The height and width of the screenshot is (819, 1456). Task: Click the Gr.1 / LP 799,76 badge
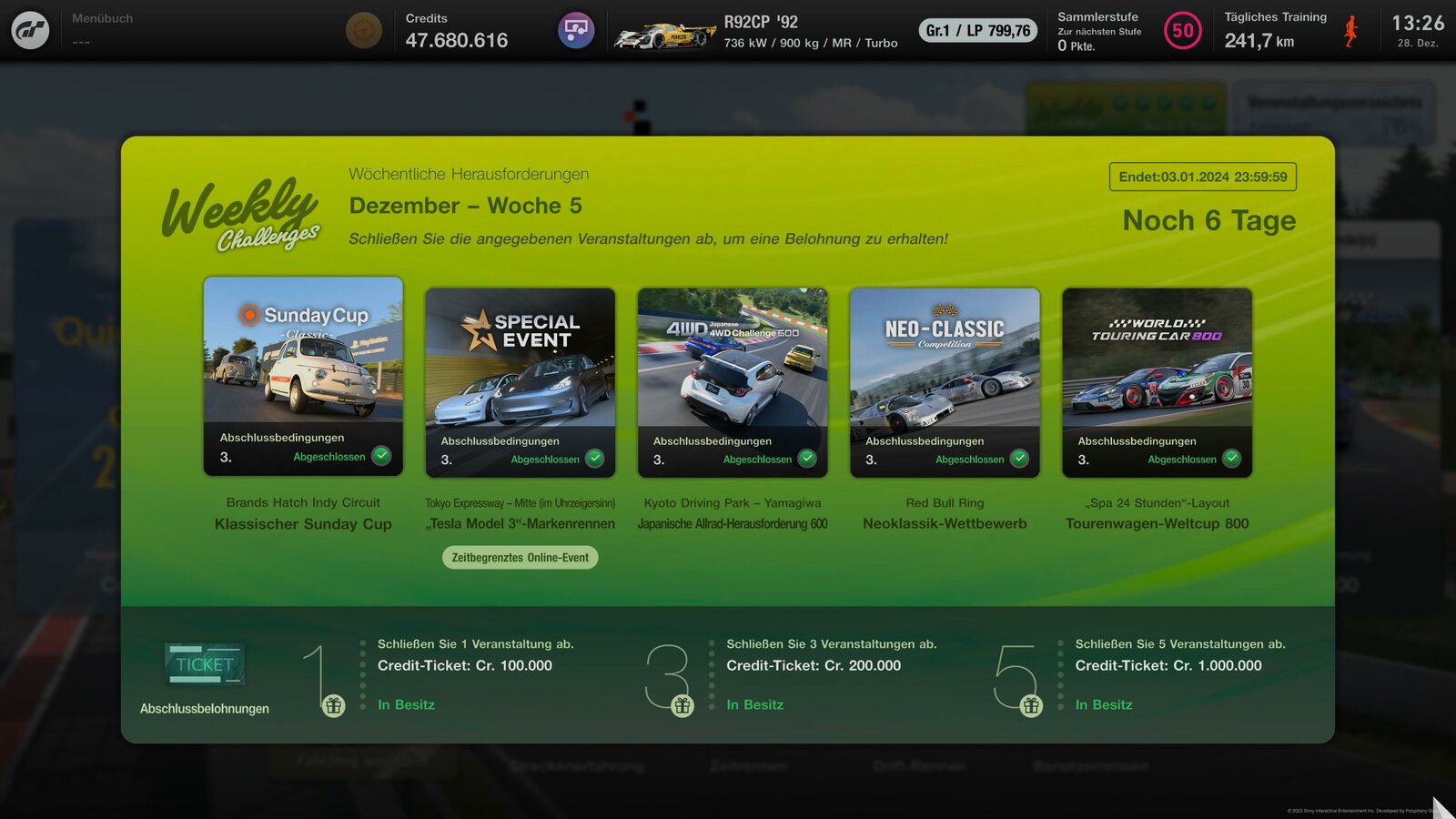click(978, 31)
